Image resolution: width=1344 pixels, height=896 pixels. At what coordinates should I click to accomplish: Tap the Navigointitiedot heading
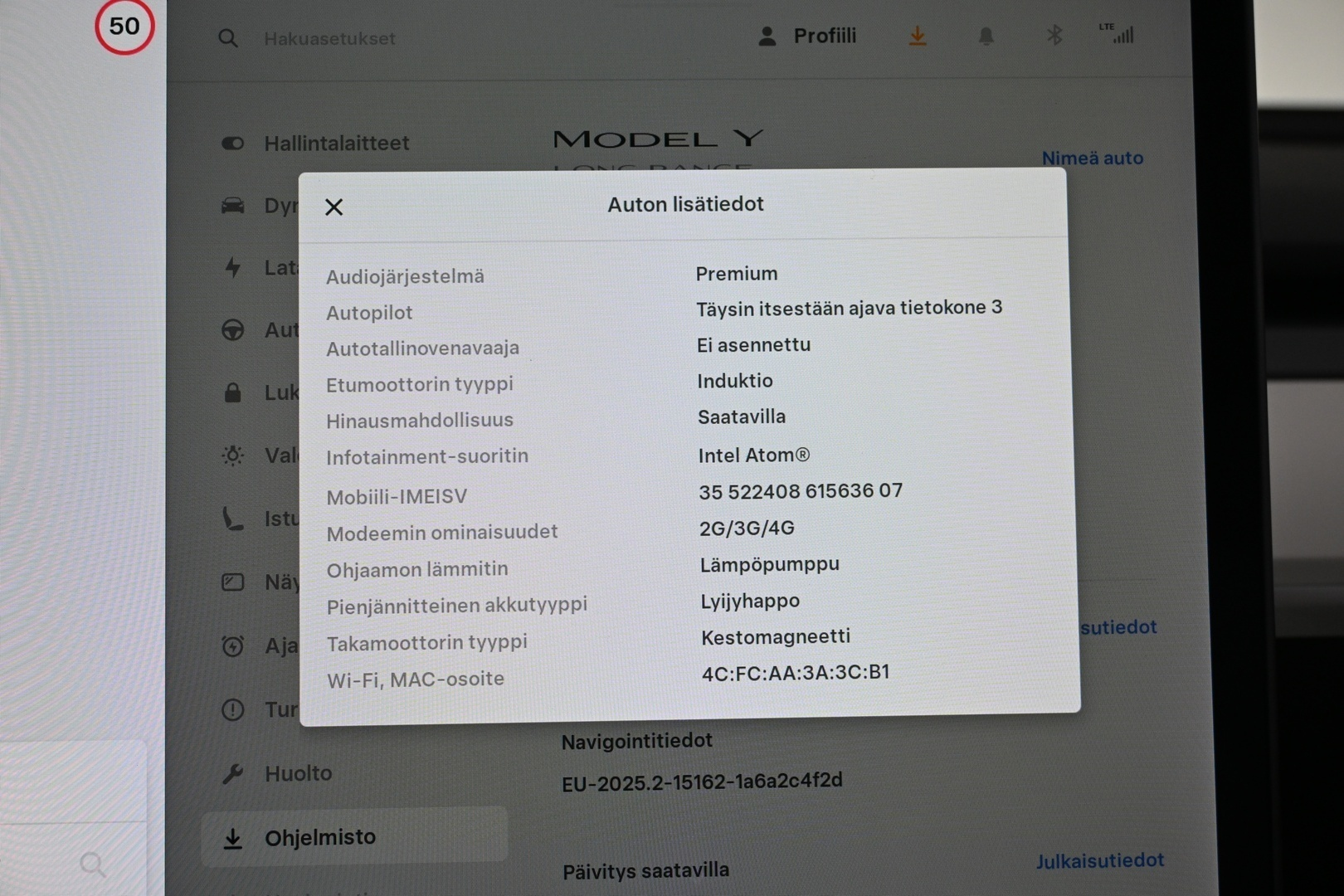click(636, 741)
